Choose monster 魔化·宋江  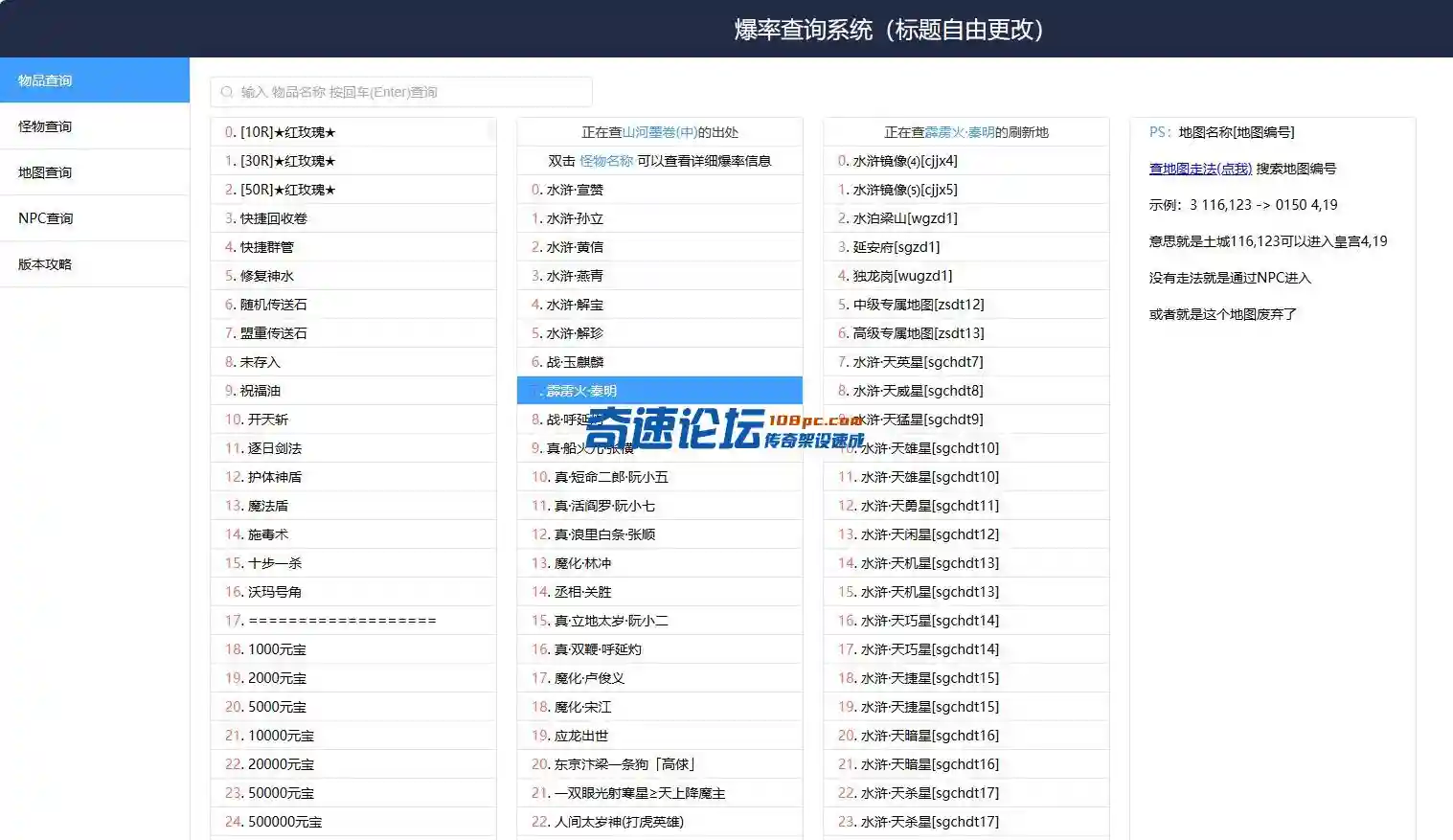[660, 707]
